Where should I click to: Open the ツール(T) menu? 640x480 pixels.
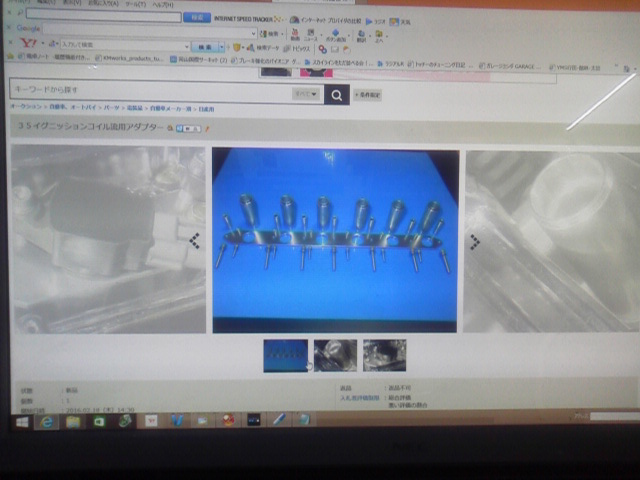tap(136, 4)
